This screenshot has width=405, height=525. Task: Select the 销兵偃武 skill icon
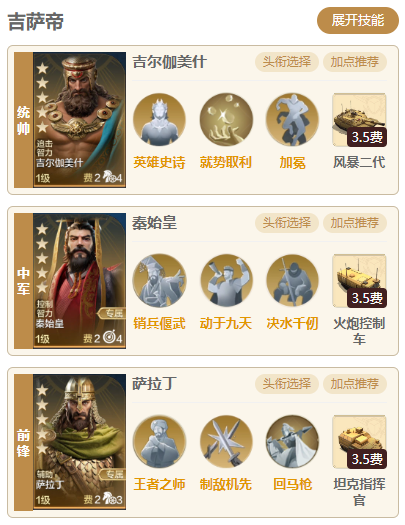(x=159, y=281)
